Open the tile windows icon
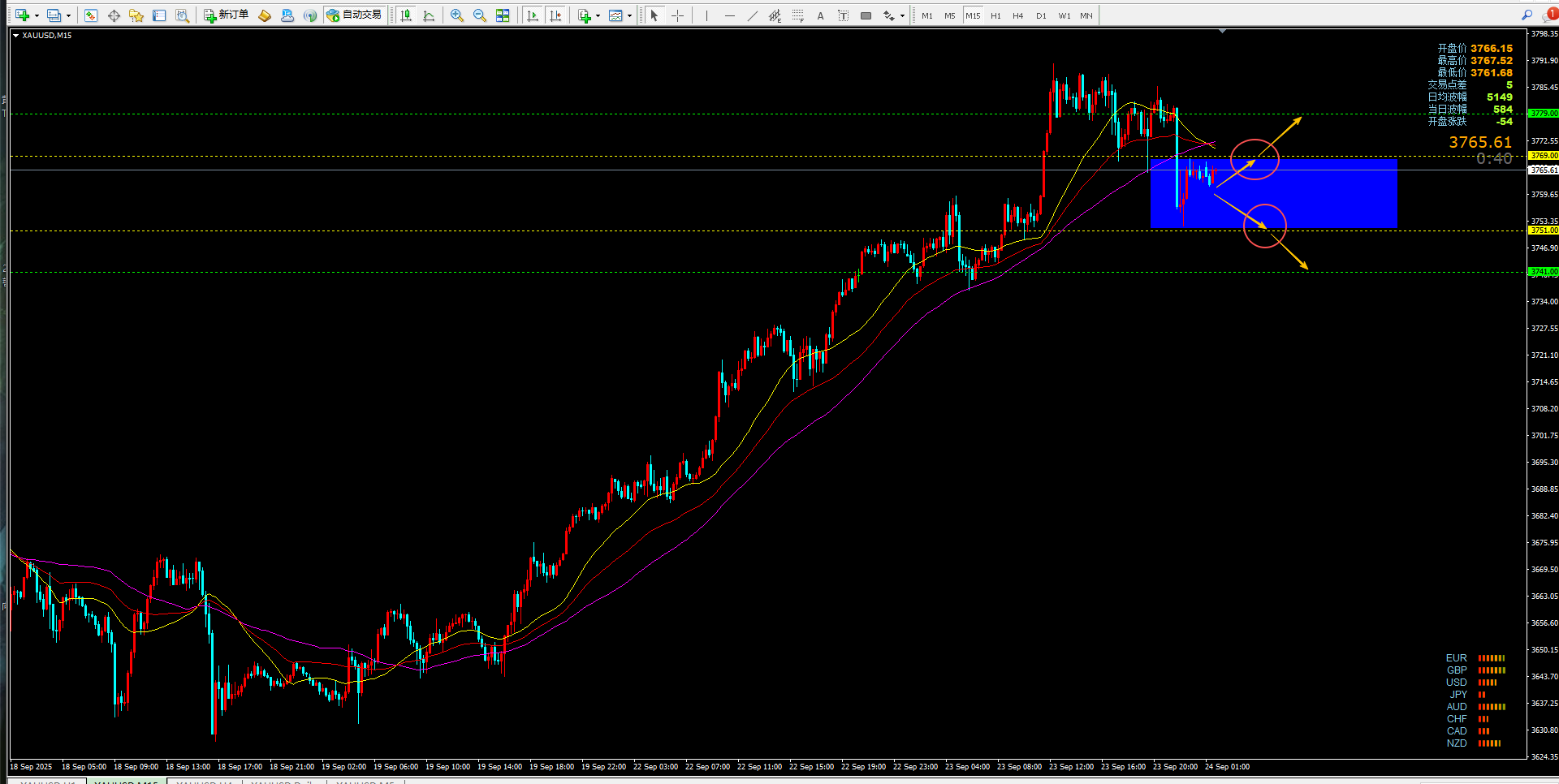Screen dimensions: 1559x784 (503, 15)
